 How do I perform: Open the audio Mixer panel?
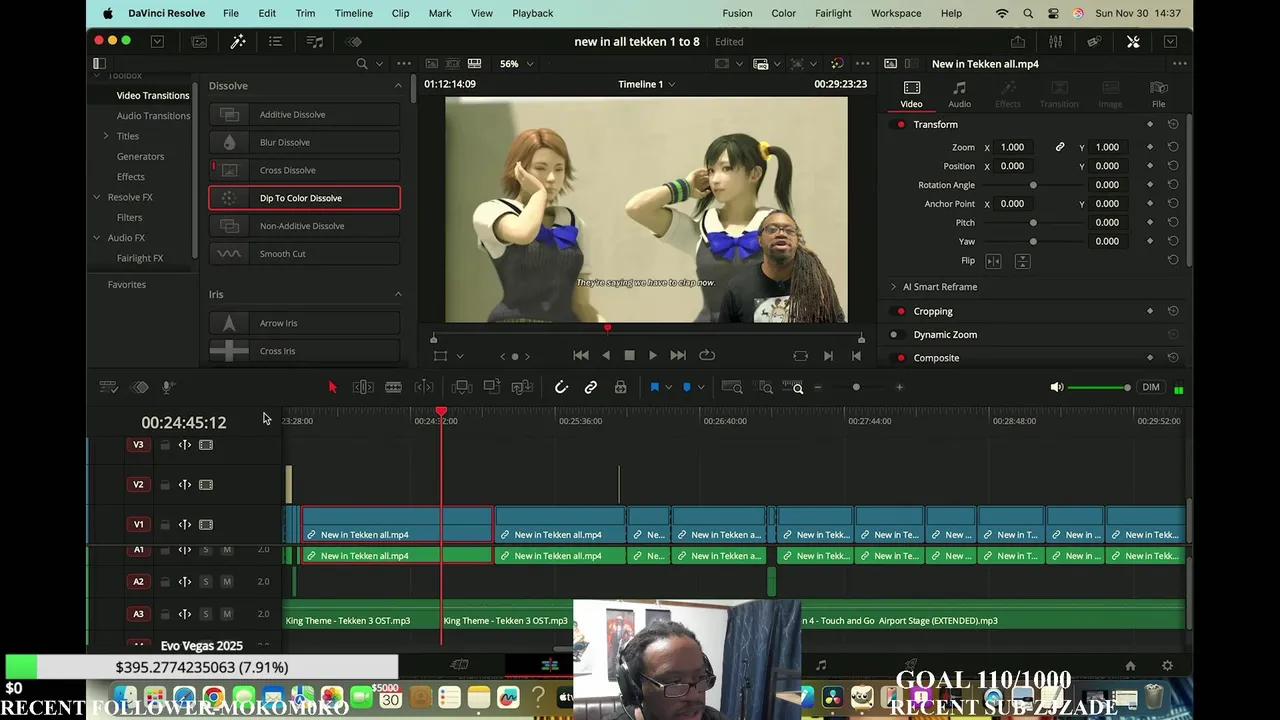pos(1056,42)
